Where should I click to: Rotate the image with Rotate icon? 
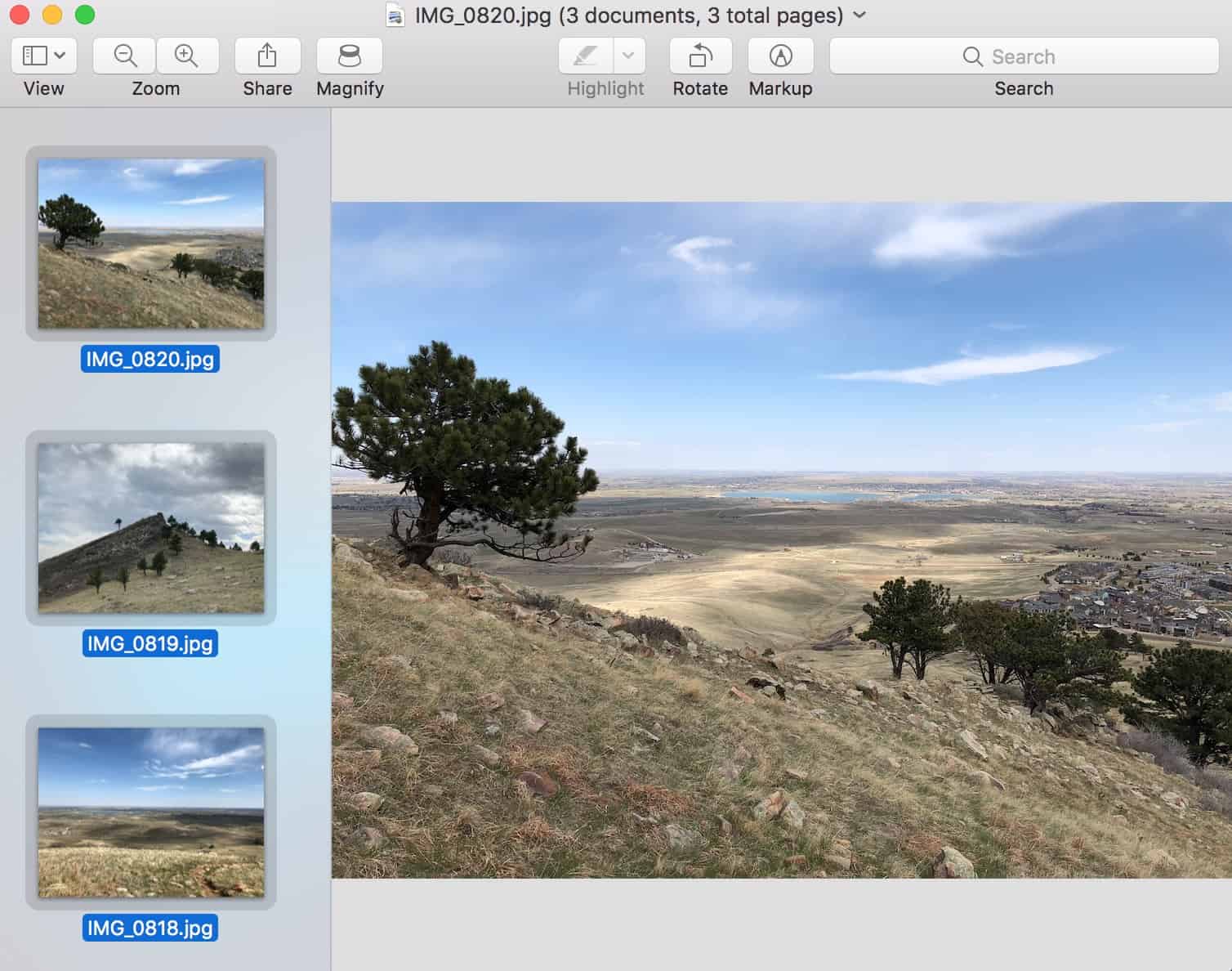coord(700,56)
